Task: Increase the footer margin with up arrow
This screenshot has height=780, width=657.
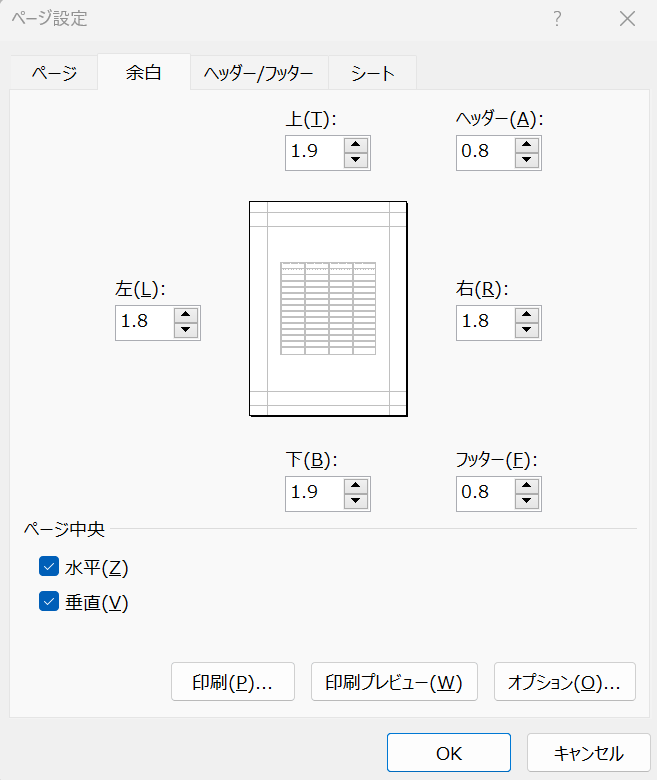Action: [527, 485]
